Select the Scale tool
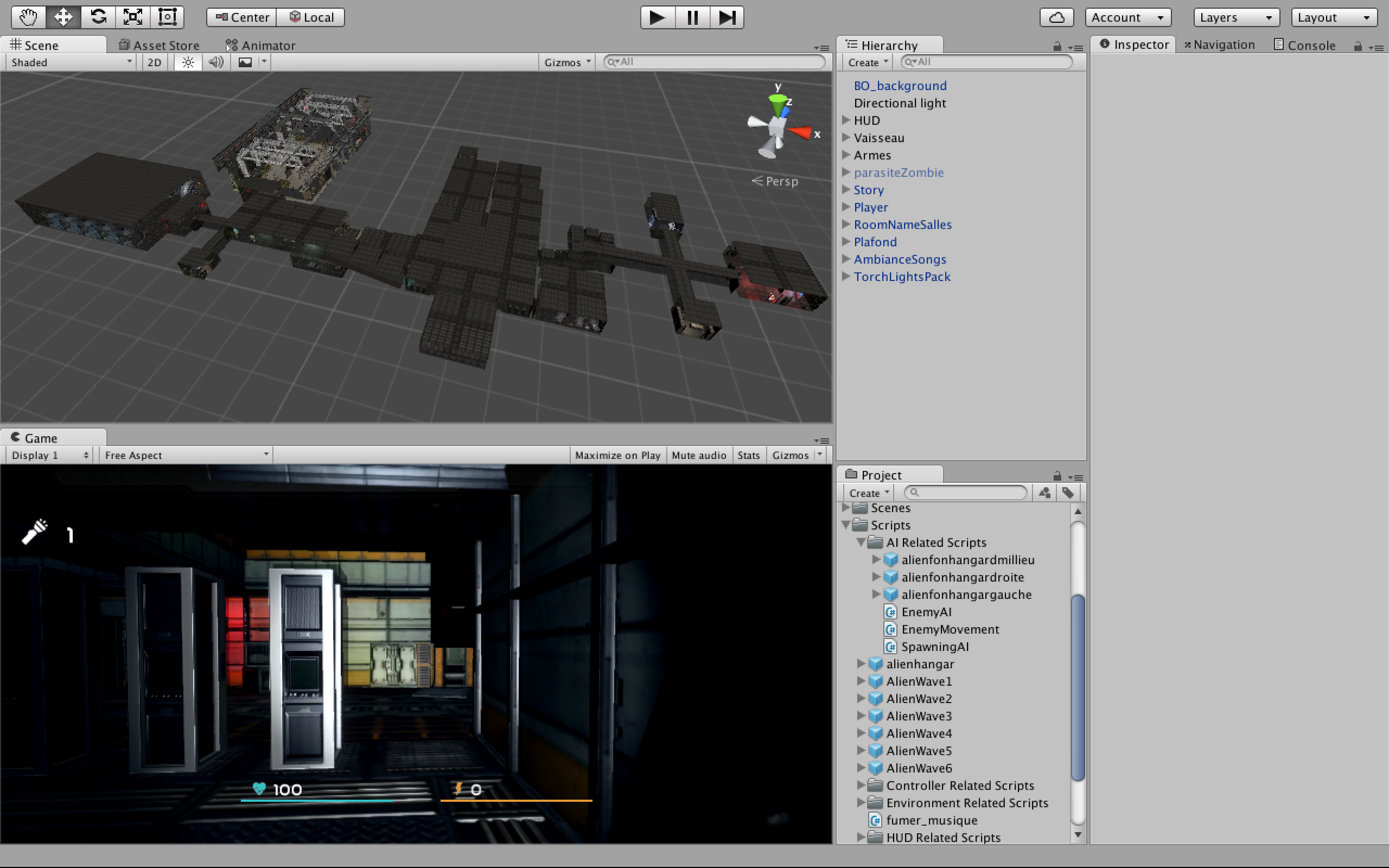This screenshot has width=1389, height=868. point(132,17)
